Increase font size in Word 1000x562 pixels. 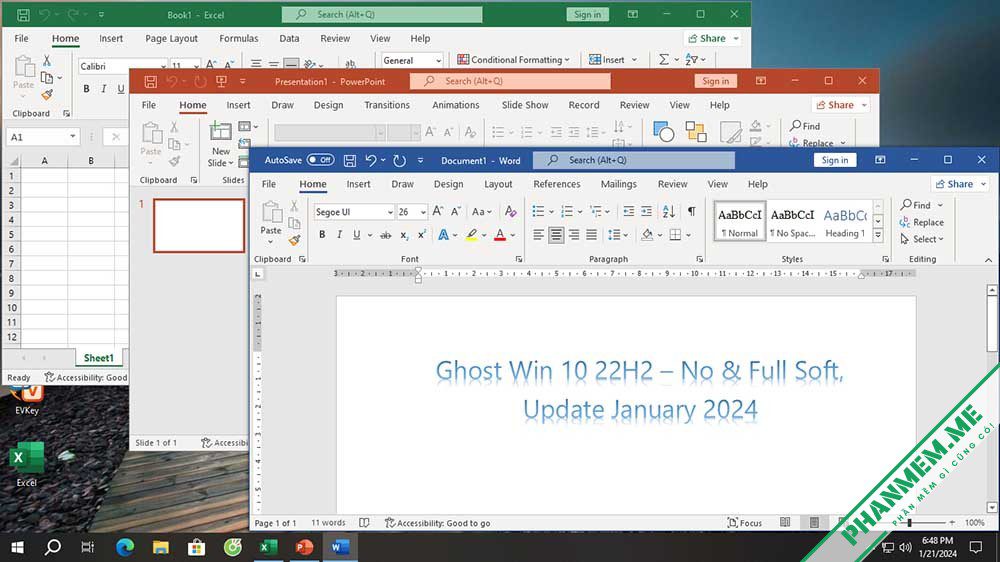tap(438, 211)
